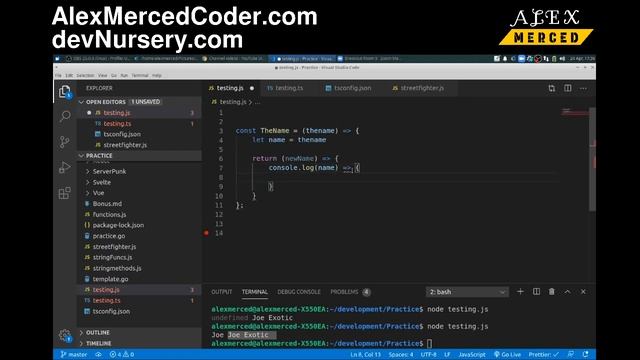Open the errors and warnings status indicator
Image resolution: width=640 pixels, height=360 pixels.
click(122, 354)
